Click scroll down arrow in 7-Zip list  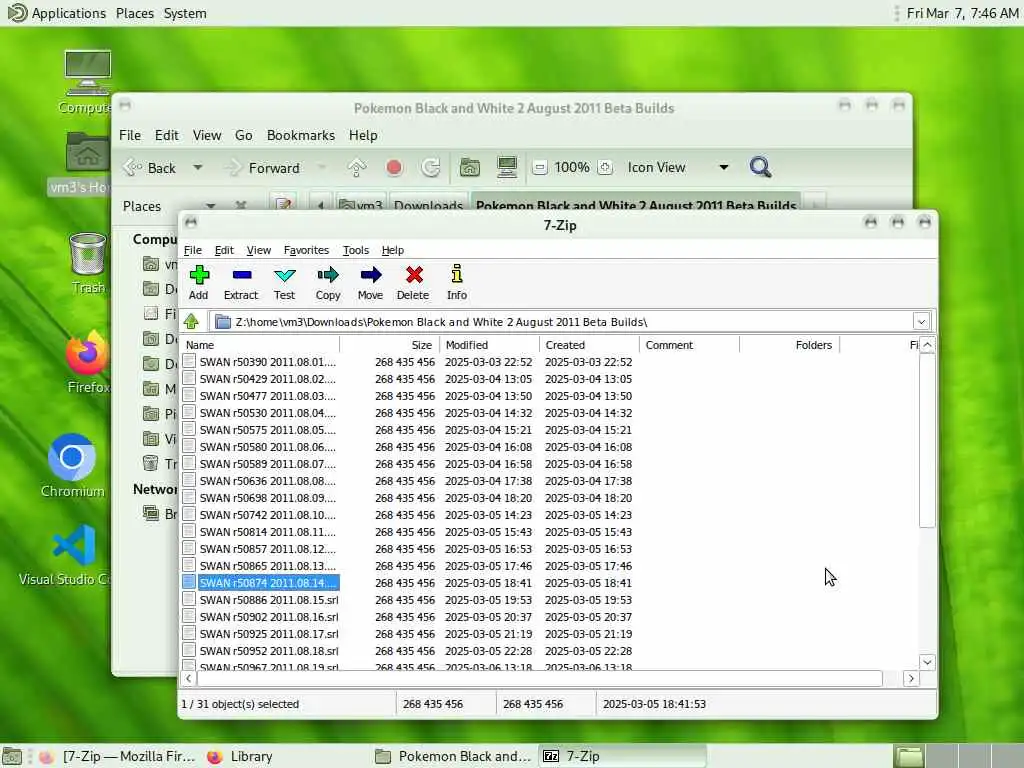[927, 662]
